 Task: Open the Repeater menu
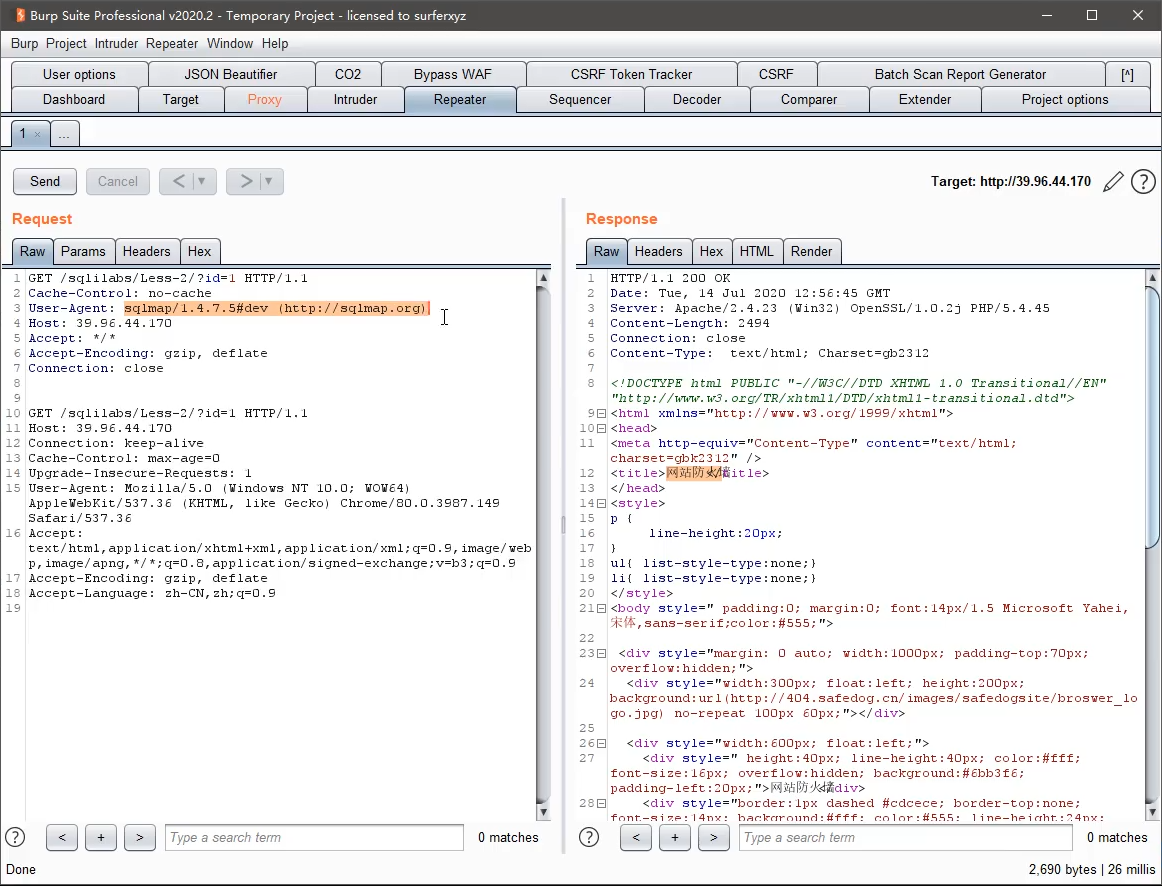click(172, 44)
